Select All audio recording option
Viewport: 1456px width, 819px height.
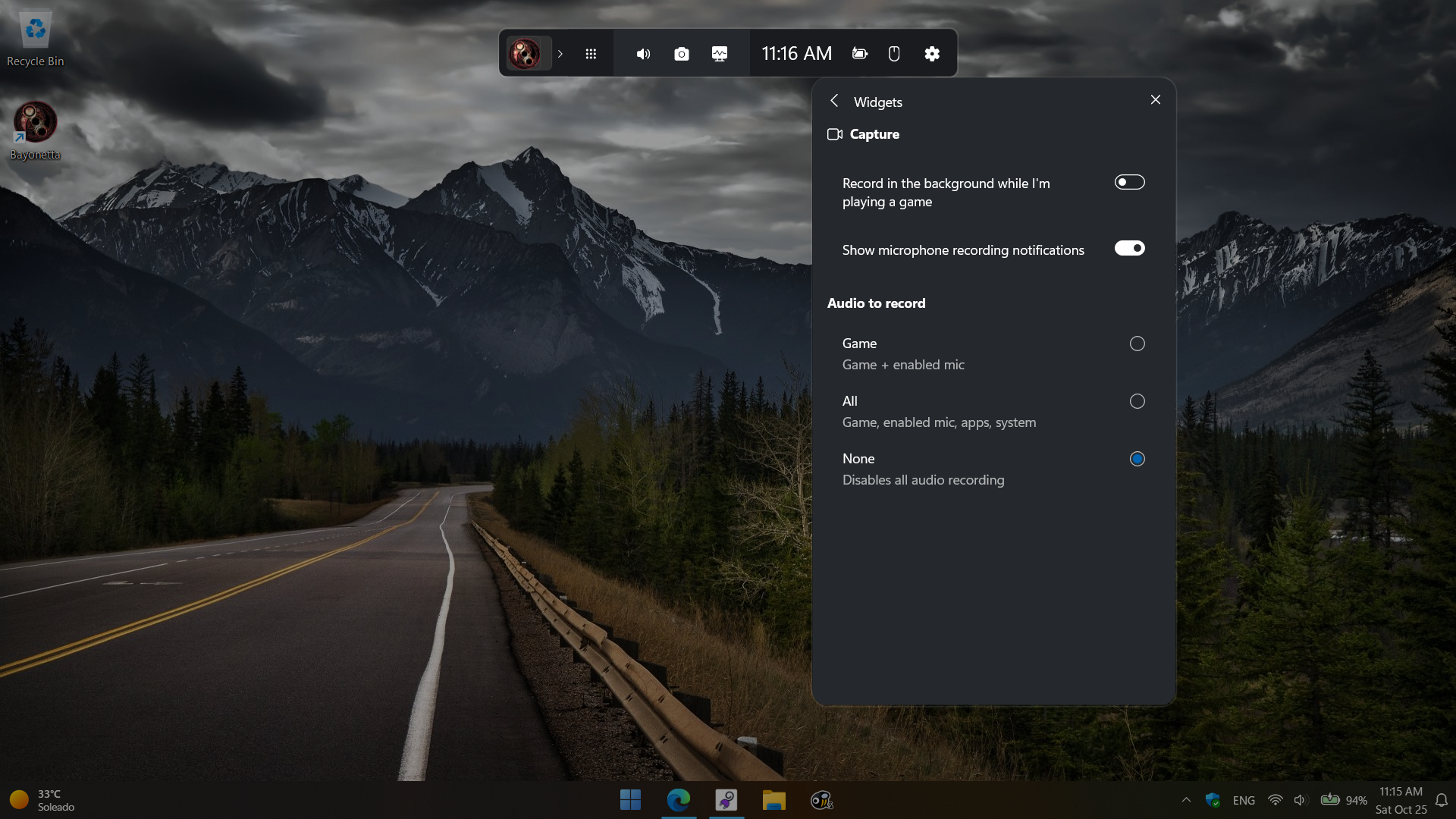[1137, 401]
